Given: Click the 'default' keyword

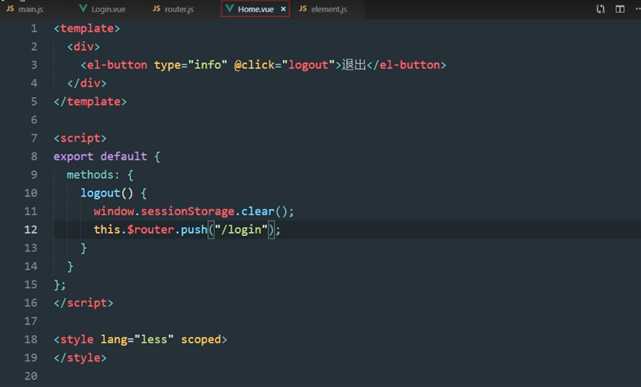Looking at the screenshot, I should [x=123, y=157].
